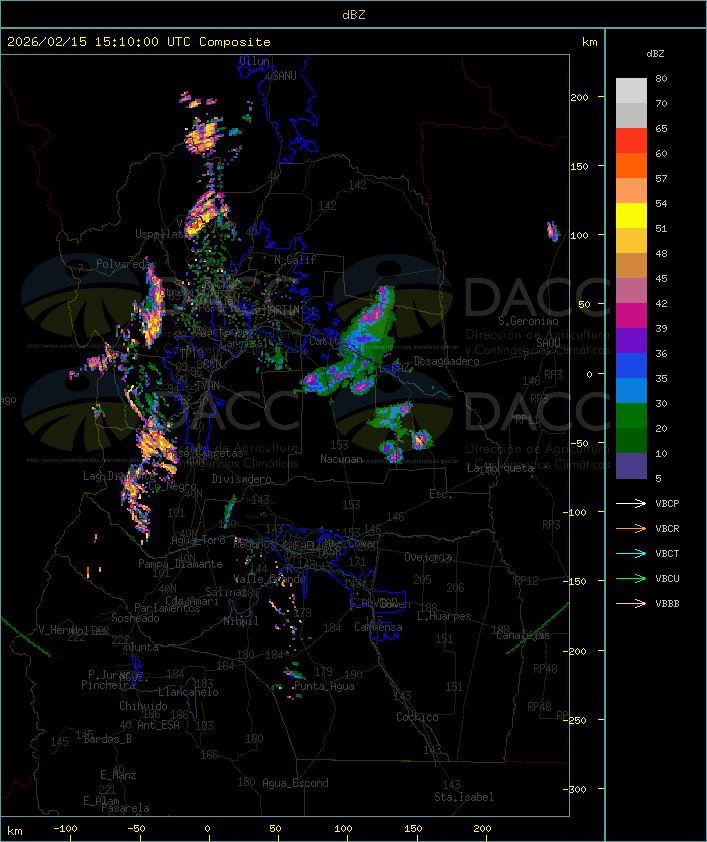Choose the amber 51-48 dBZ swatch
This screenshot has width=707, height=842.
click(x=631, y=241)
